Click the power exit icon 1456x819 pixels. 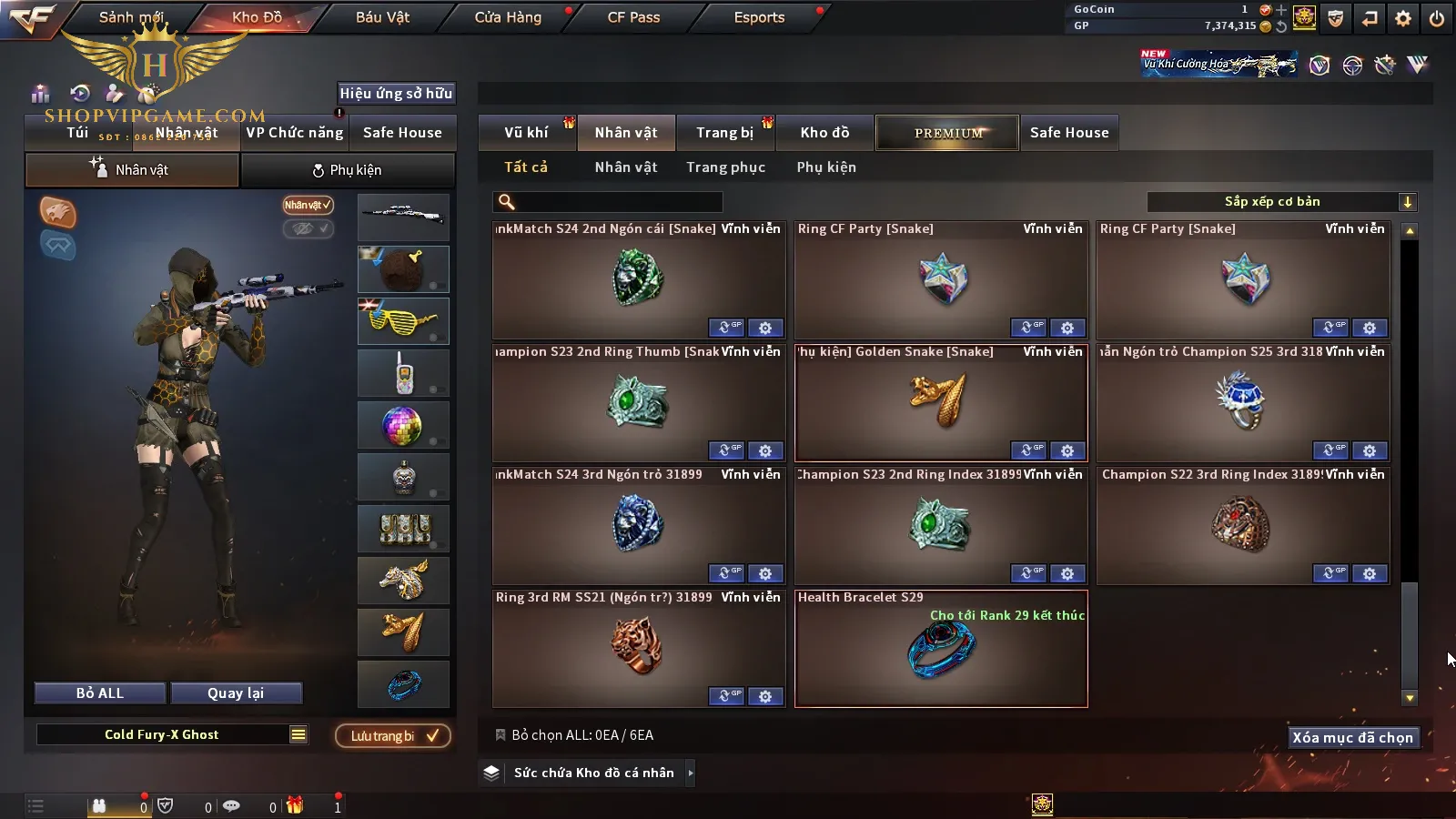pyautogui.click(x=1436, y=18)
